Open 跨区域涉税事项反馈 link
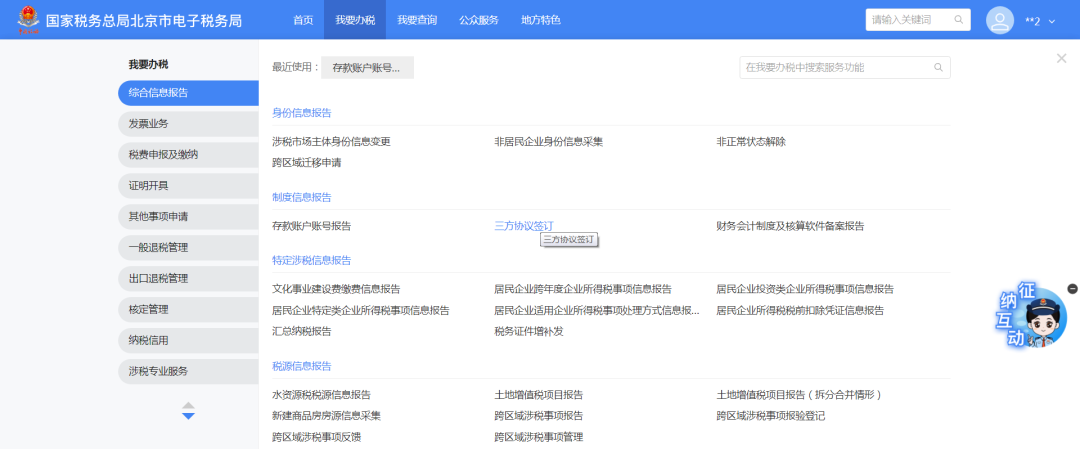The height and width of the screenshot is (449, 1080). [x=317, y=437]
